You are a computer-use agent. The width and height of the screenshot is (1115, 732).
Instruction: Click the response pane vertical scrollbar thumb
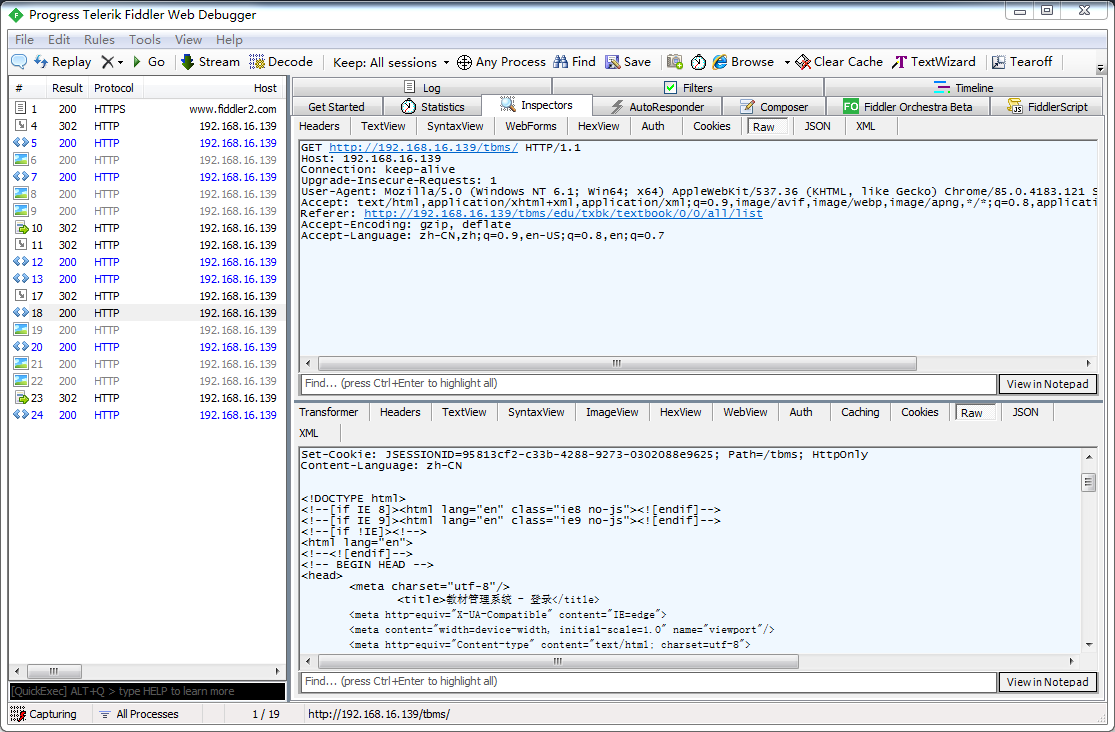[1088, 482]
